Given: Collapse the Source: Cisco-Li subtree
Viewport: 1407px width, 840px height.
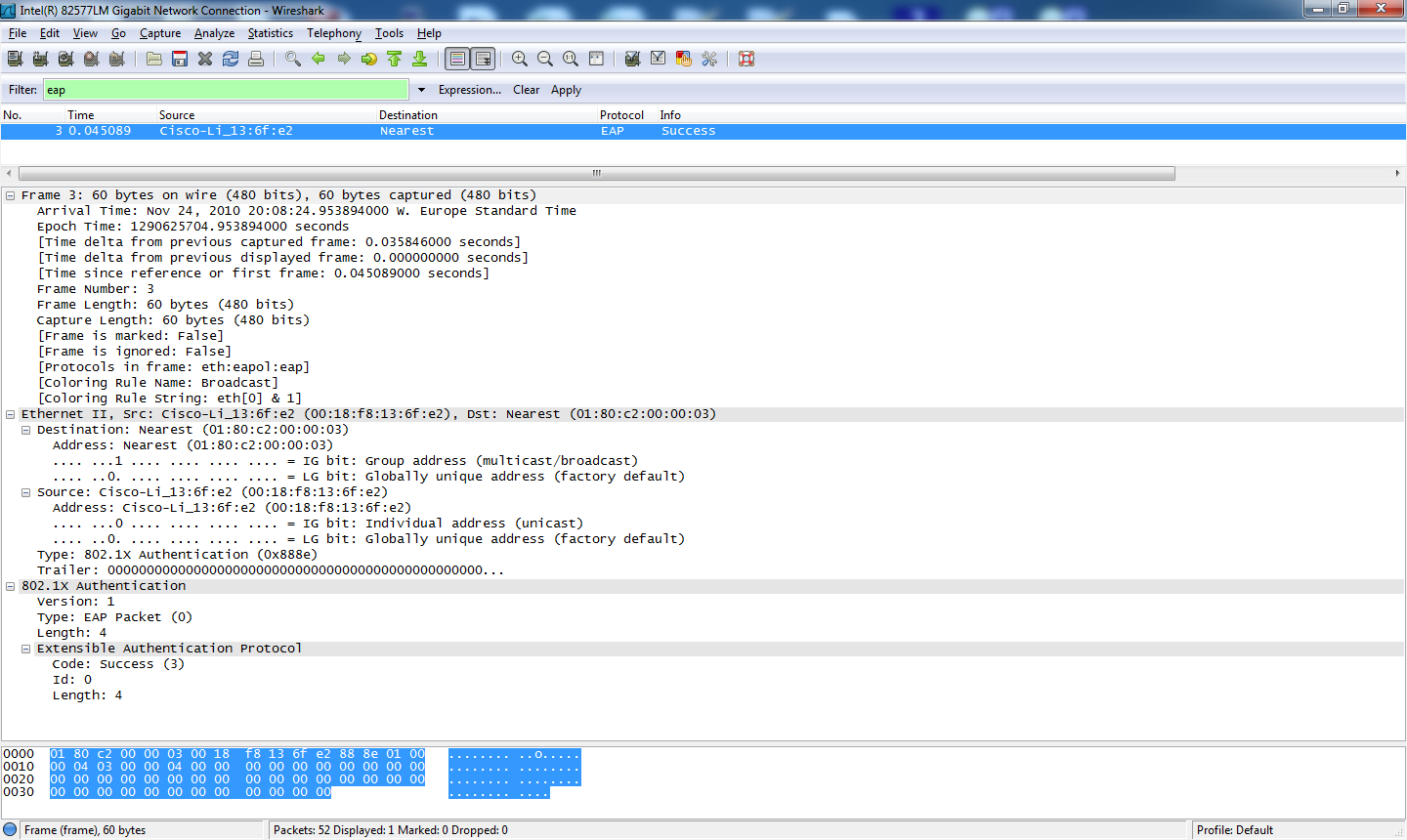Looking at the screenshot, I should 26,492.
